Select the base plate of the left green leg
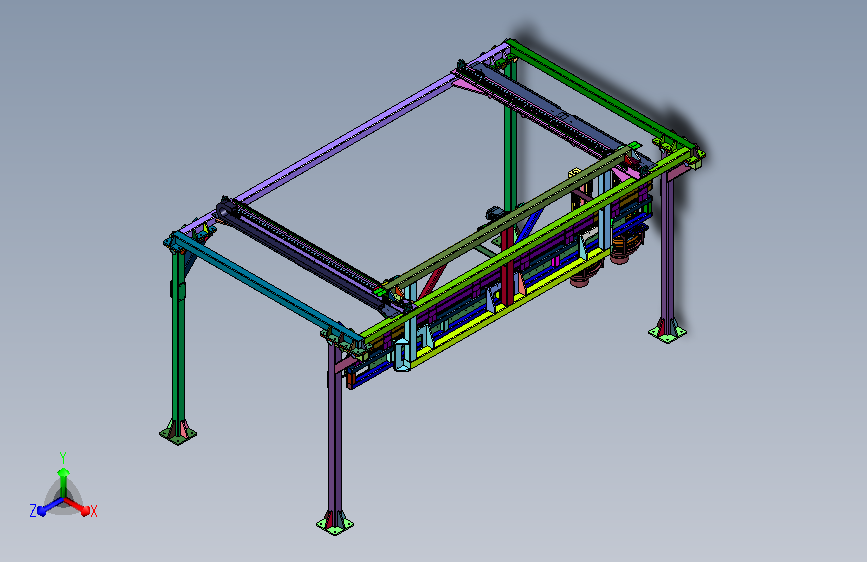This screenshot has height=562, width=867. pos(178,435)
